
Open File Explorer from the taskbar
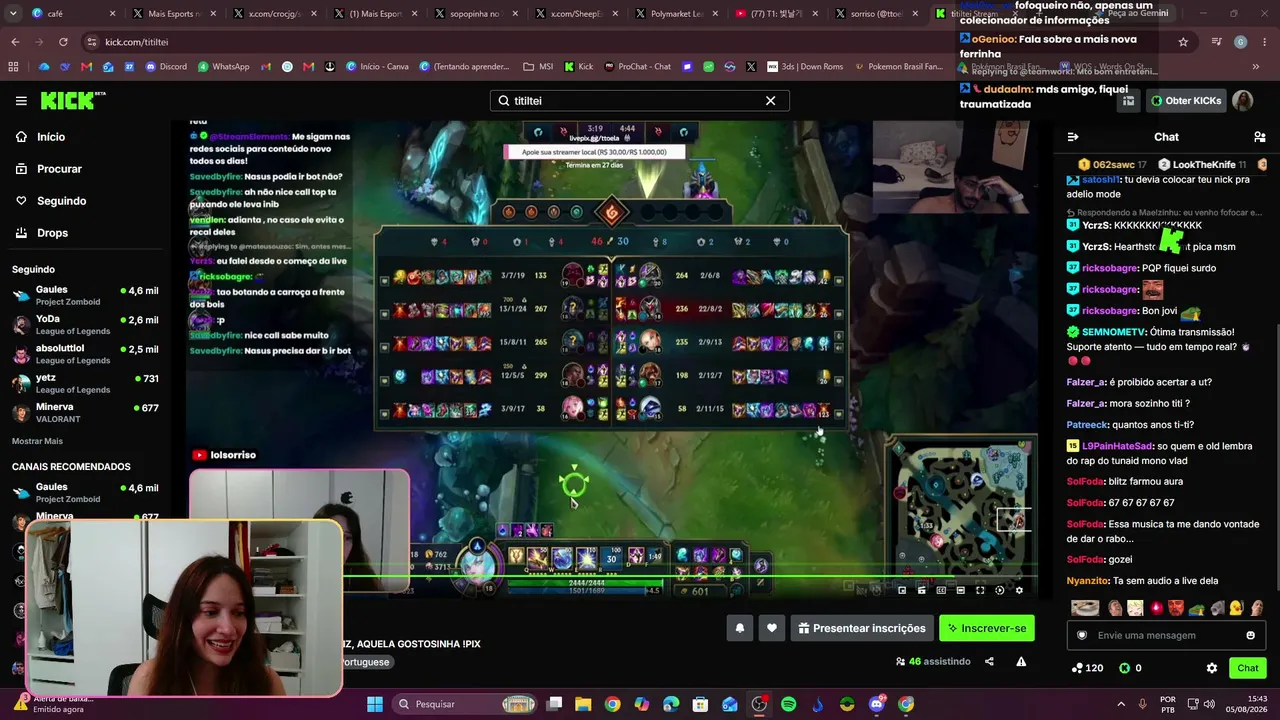pyautogui.click(x=583, y=704)
